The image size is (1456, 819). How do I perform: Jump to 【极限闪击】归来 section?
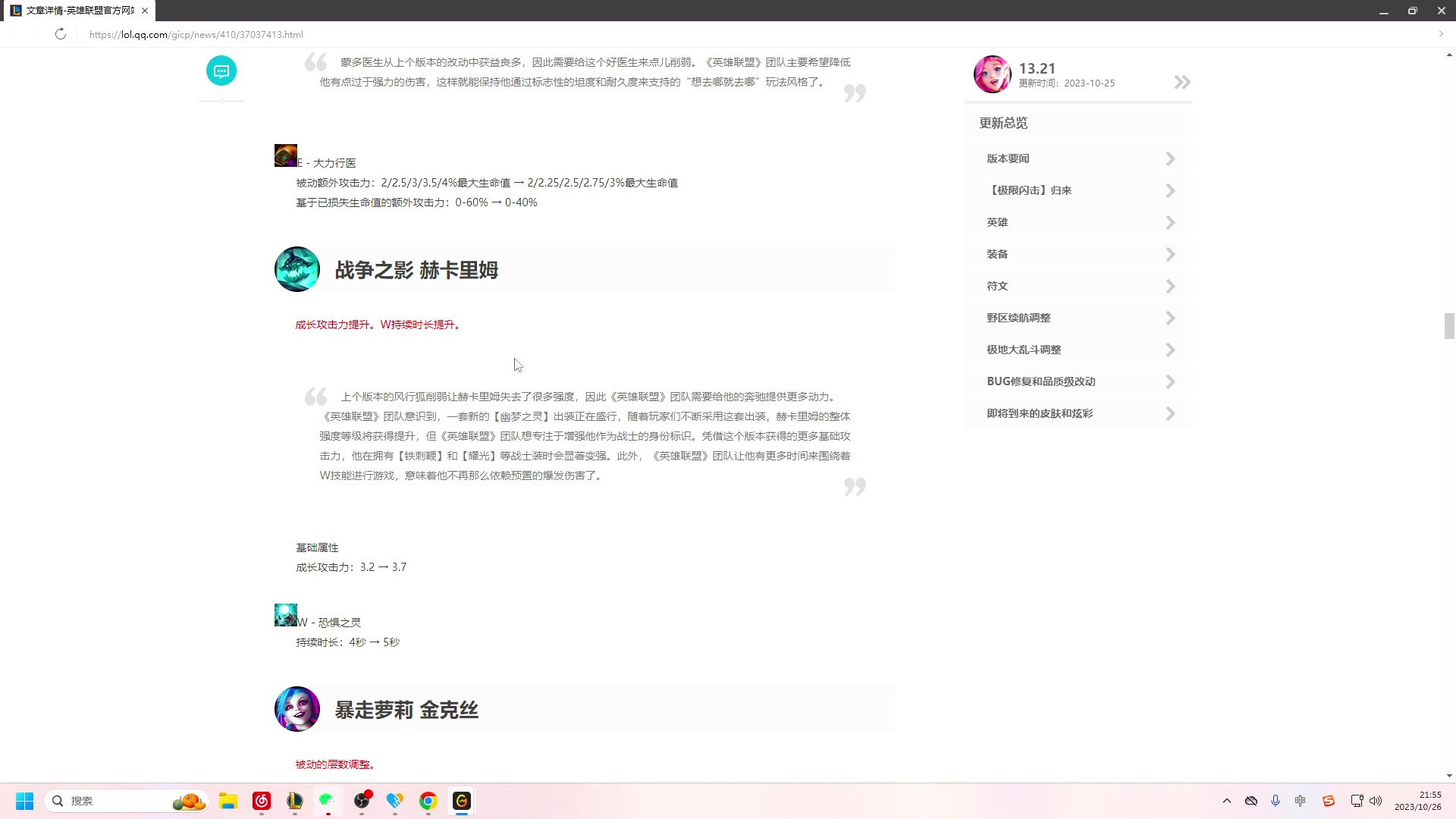tap(1078, 190)
